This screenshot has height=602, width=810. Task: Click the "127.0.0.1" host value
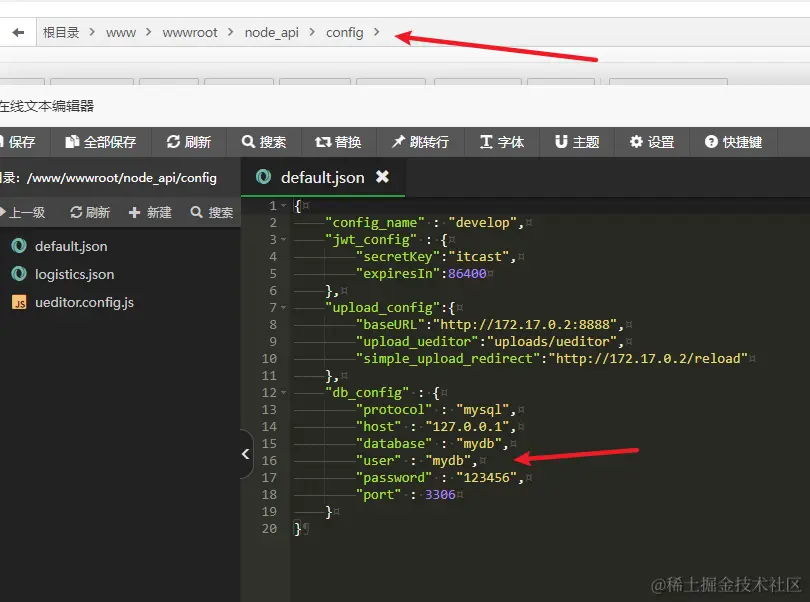pos(468,427)
